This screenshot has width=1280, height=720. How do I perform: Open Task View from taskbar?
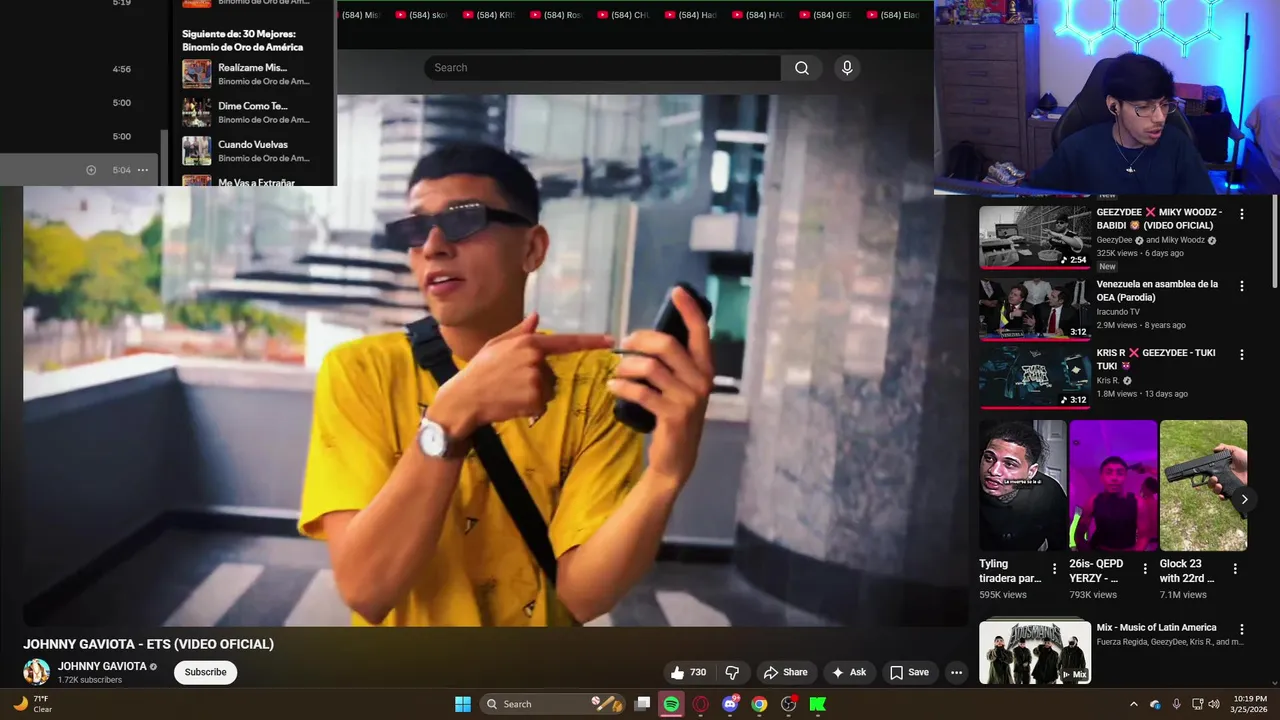tap(643, 704)
